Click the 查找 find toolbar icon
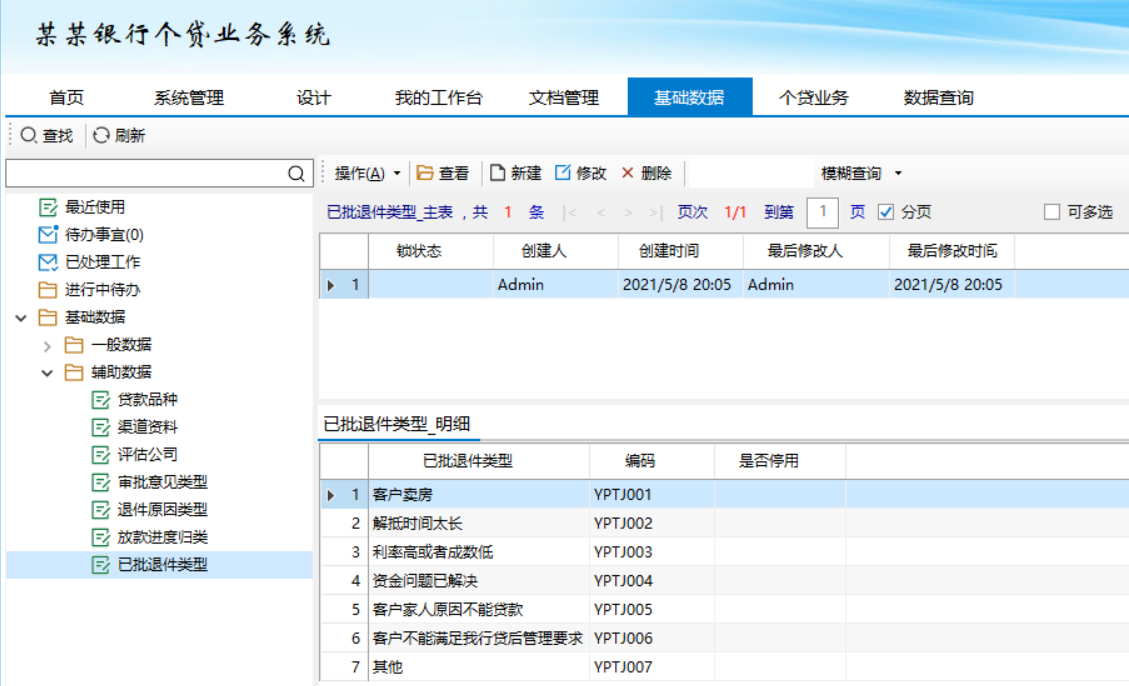This screenshot has height=686, width=1129. click(29, 136)
